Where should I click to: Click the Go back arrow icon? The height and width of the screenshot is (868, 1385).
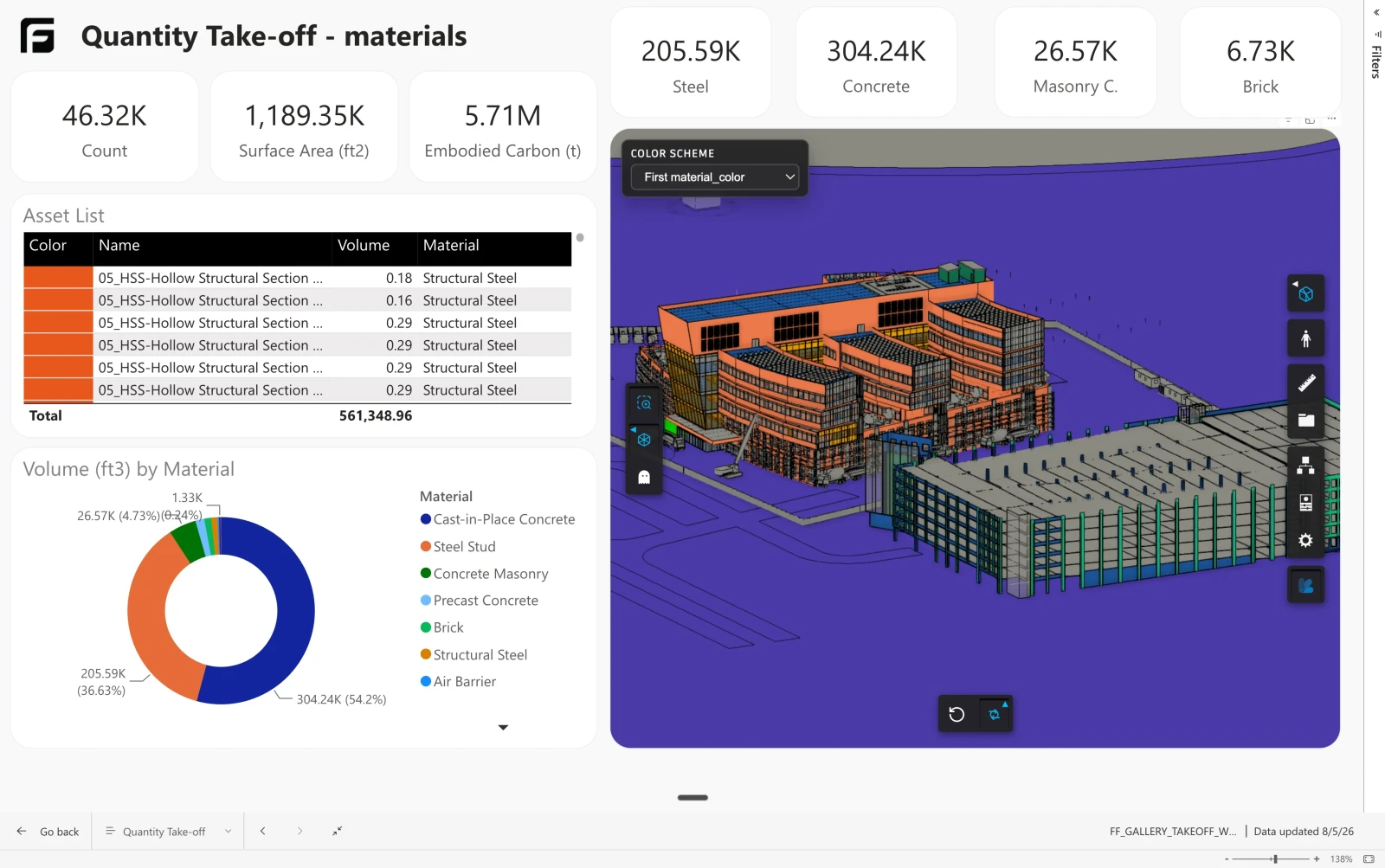click(x=22, y=831)
